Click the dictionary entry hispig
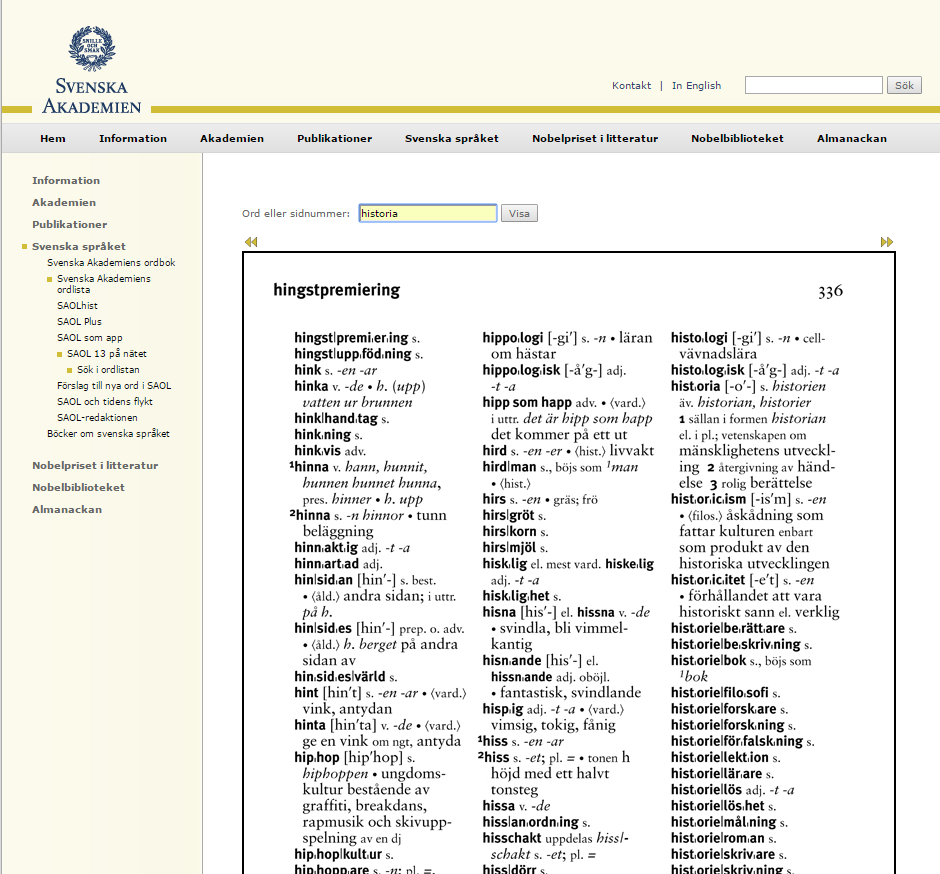Image resolution: width=940 pixels, height=874 pixels. pyautogui.click(x=503, y=709)
